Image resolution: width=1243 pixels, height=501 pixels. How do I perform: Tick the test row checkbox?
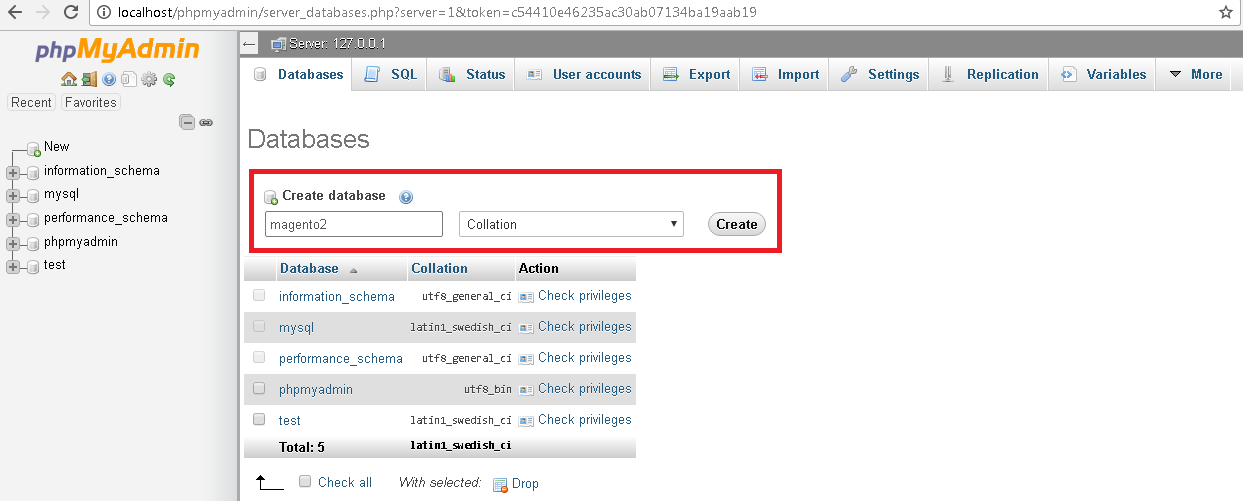coord(259,419)
